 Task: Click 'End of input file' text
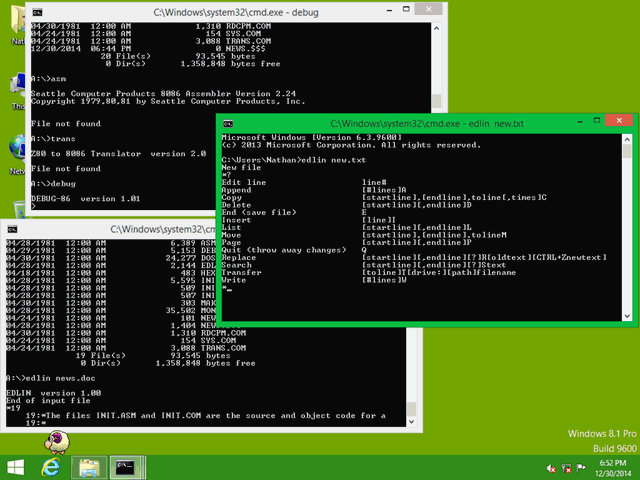click(x=48, y=401)
